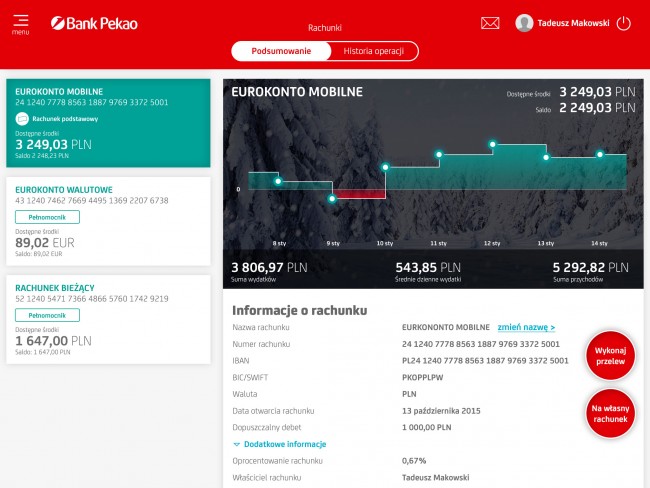Screen dimensions: 650x488
Task: Click the Waluta value PLN
Action: point(409,394)
